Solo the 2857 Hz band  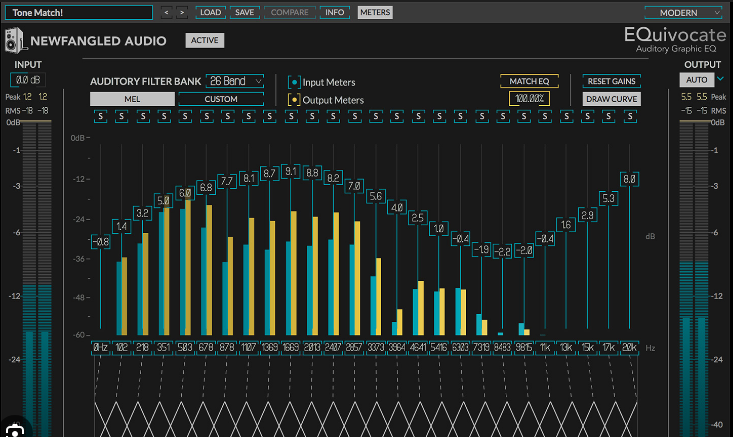pyautogui.click(x=355, y=116)
